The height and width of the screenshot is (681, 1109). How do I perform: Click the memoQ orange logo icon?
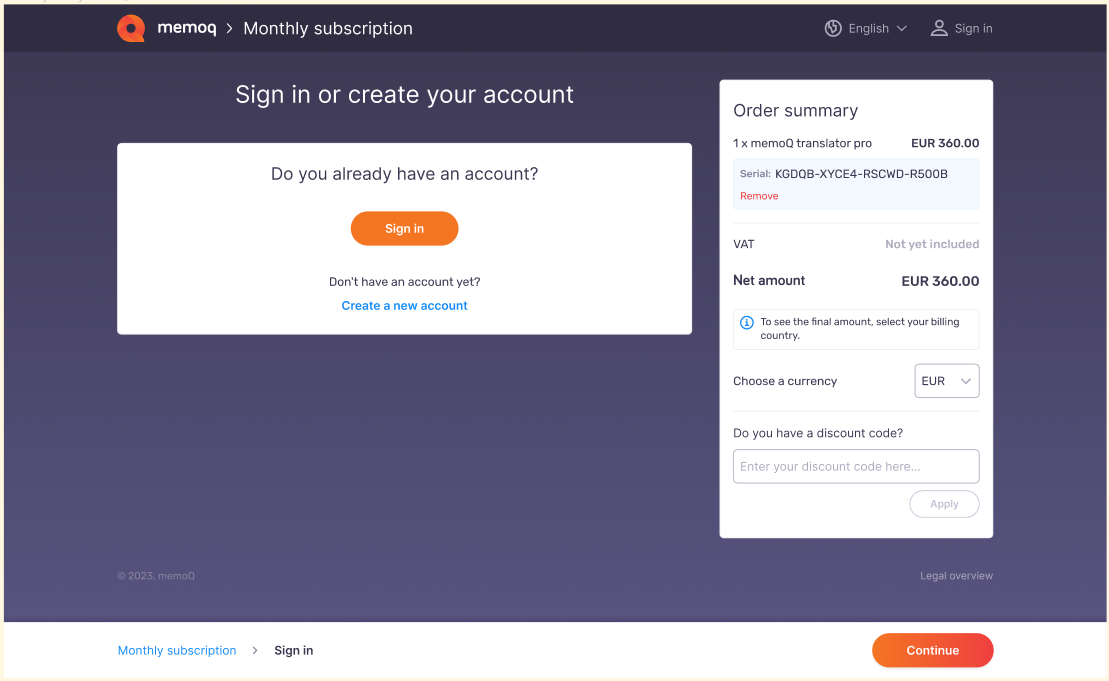point(131,28)
